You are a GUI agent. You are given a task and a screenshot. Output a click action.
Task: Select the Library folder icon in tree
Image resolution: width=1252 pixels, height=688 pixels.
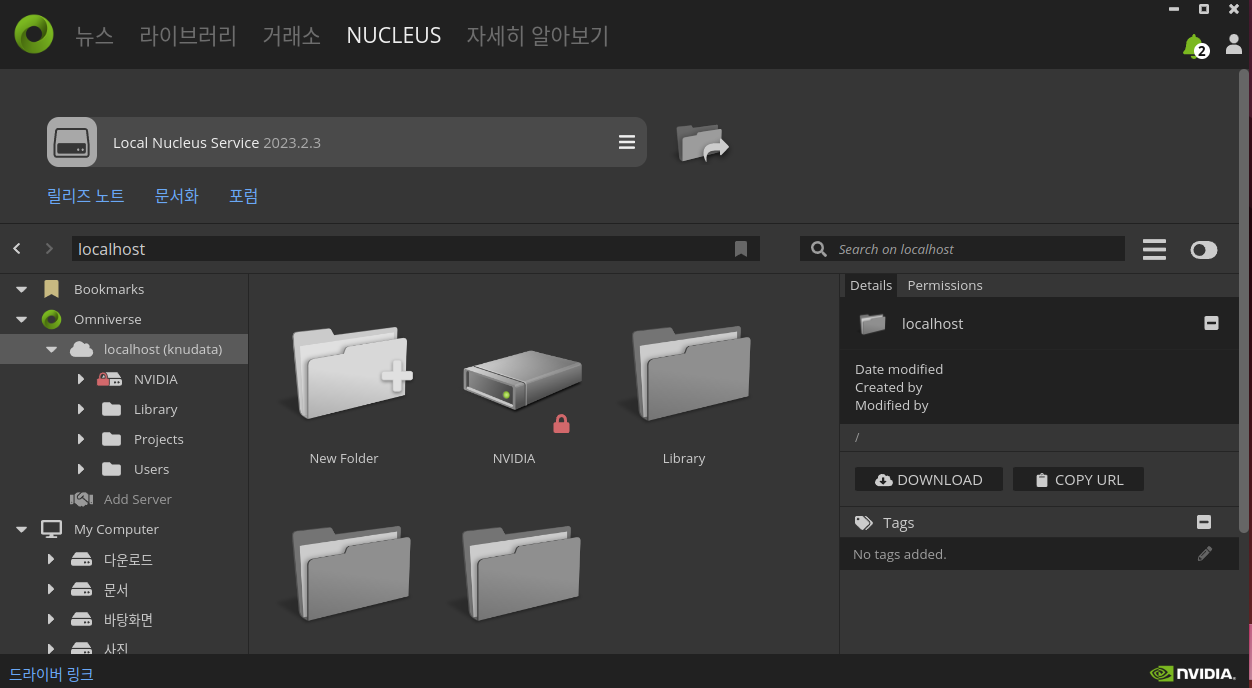pyautogui.click(x=111, y=409)
